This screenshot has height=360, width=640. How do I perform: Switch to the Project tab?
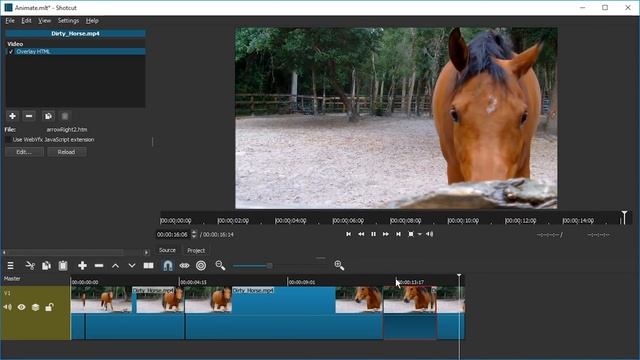click(x=196, y=250)
